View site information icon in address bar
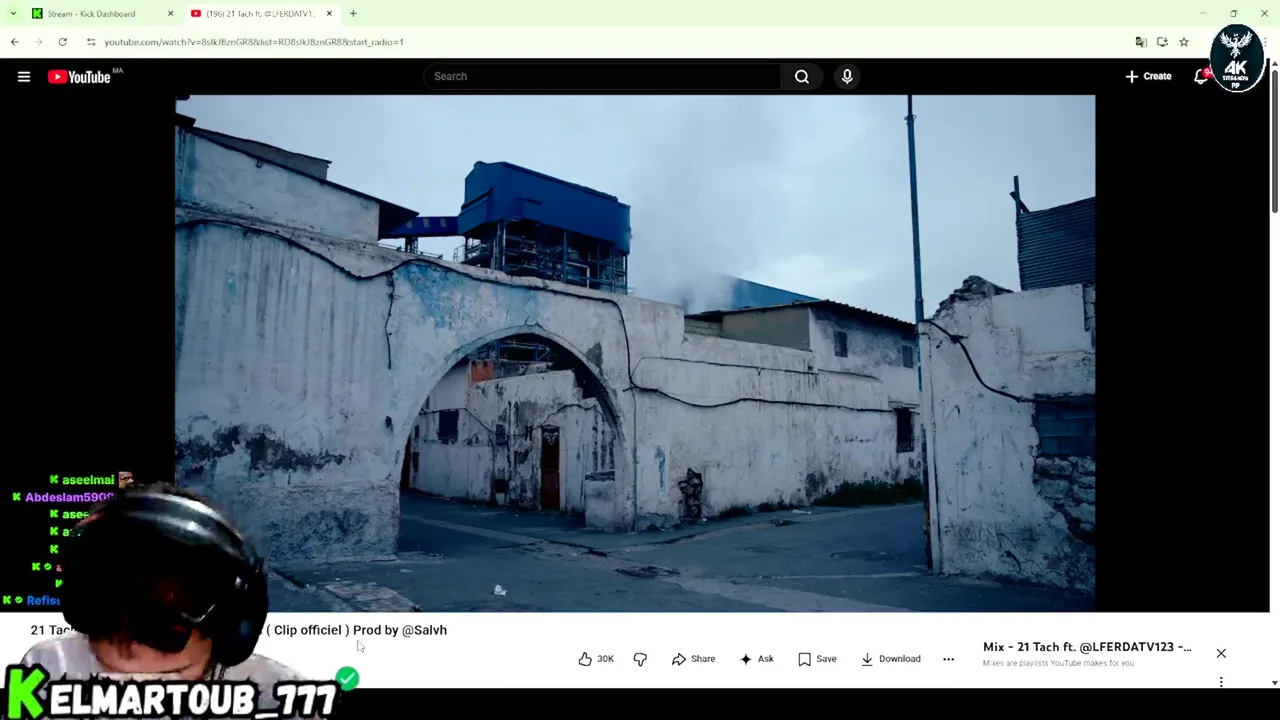This screenshot has width=1280, height=720. pyautogui.click(x=91, y=42)
